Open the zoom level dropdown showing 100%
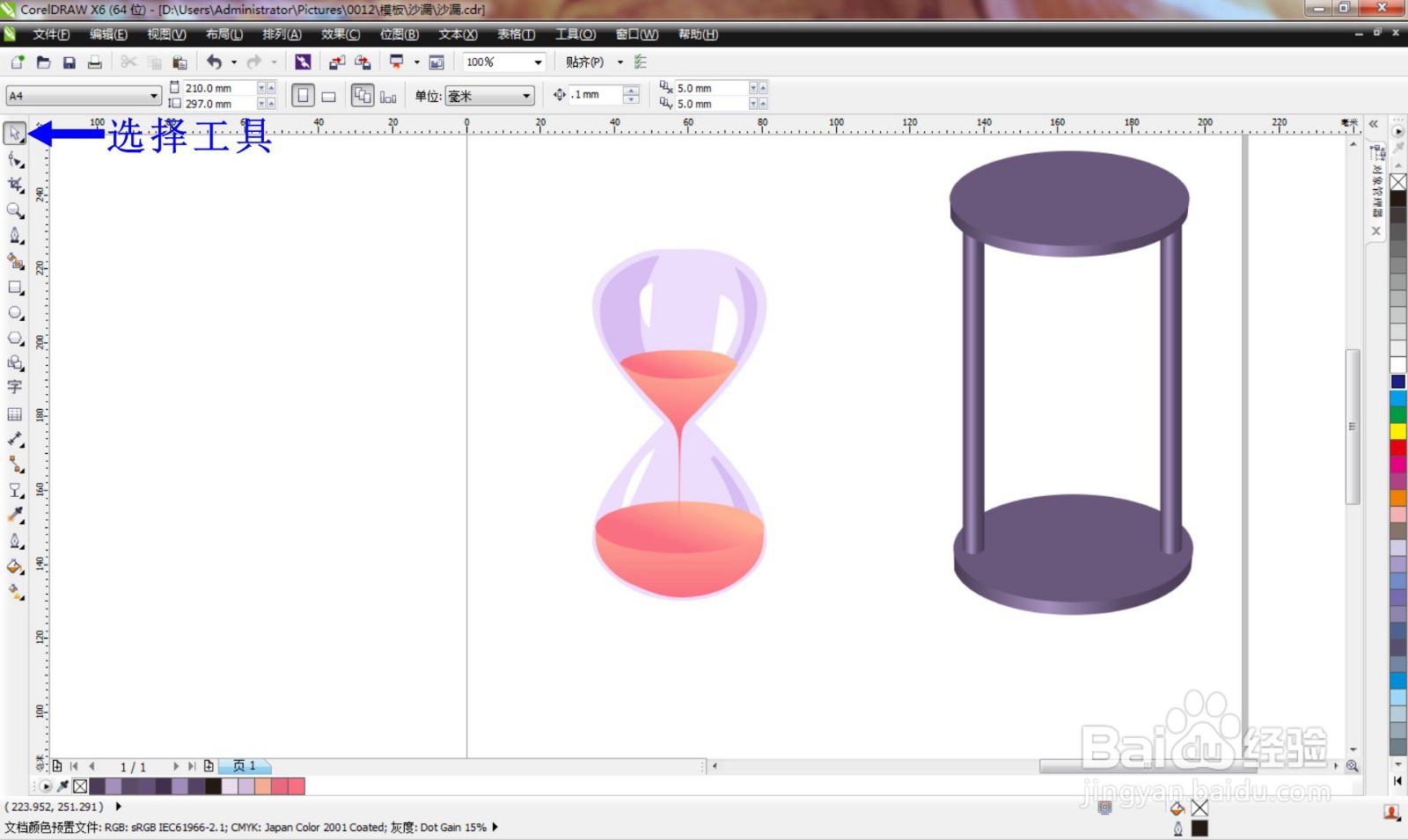1408x840 pixels. point(539,62)
